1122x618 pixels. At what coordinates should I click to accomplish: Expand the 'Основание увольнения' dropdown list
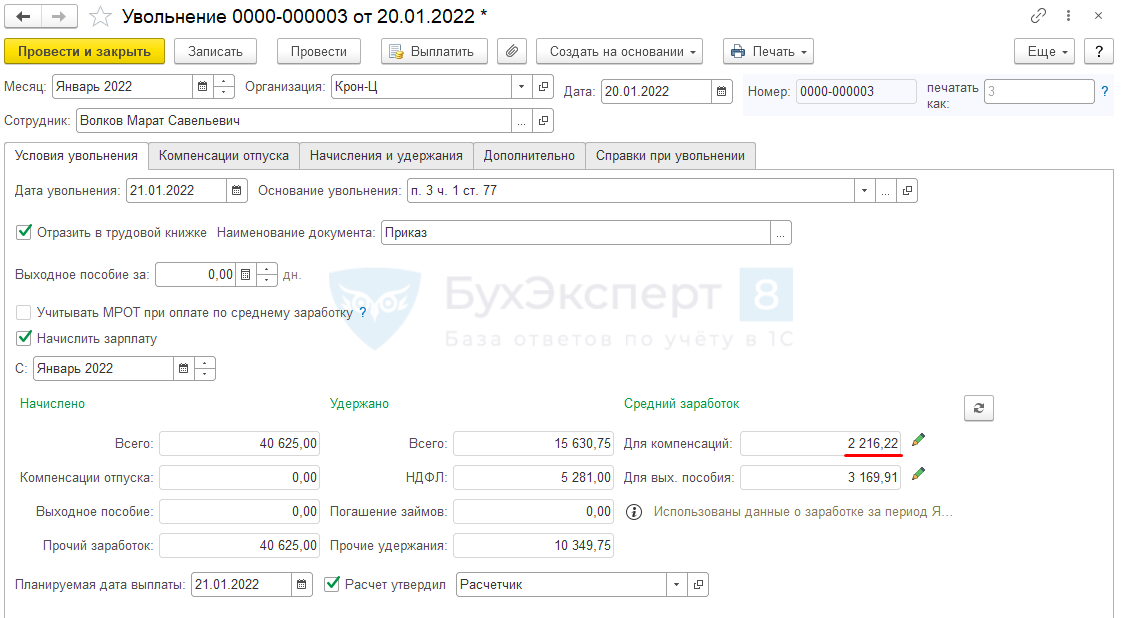tap(863, 190)
